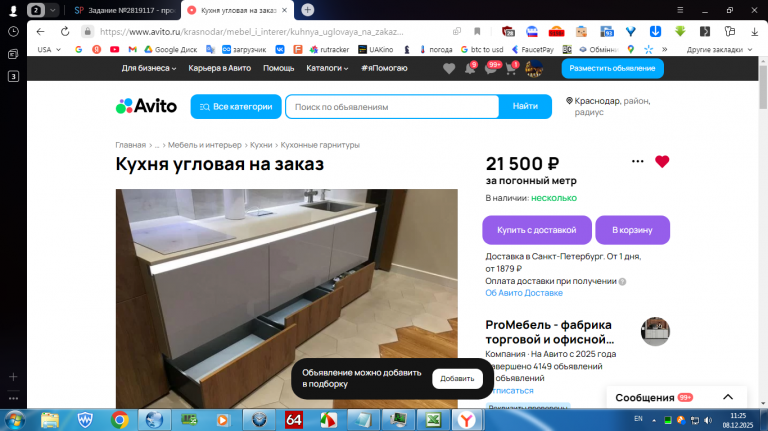Open the Avito shopping cart
The image size is (768, 431).
(x=511, y=69)
